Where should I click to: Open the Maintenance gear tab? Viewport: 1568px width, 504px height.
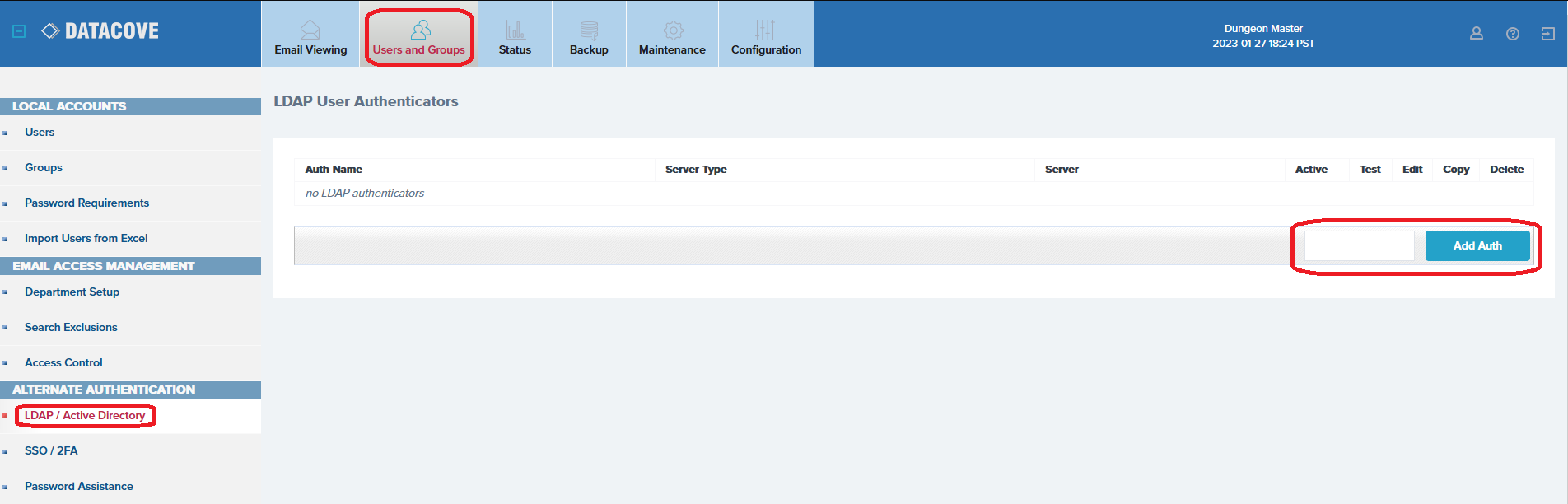(x=672, y=38)
